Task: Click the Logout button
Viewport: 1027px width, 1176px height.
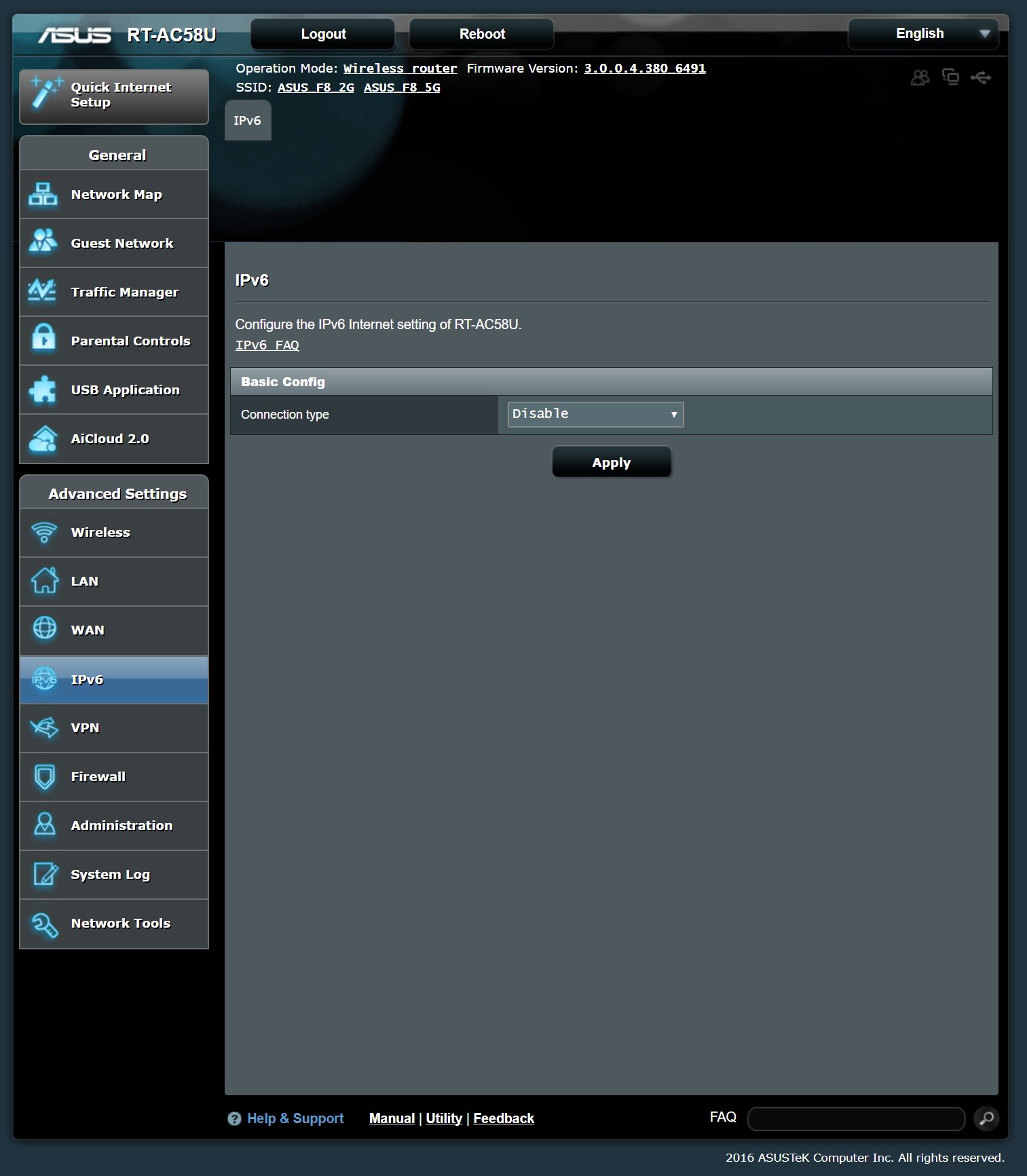Action: point(323,34)
